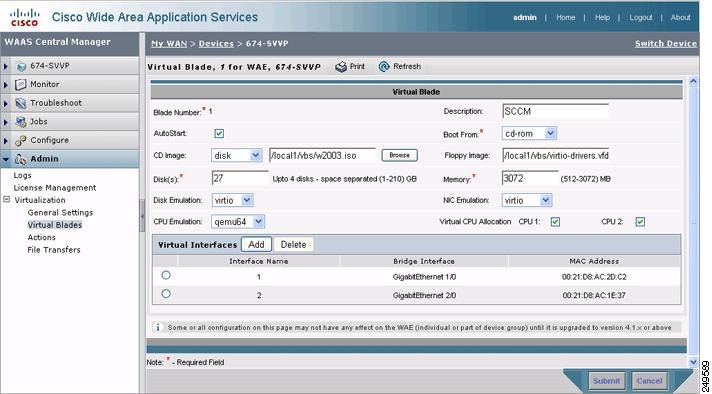The height and width of the screenshot is (394, 712).
Task: Open General Settings under Virtualization
Action: [60, 212]
